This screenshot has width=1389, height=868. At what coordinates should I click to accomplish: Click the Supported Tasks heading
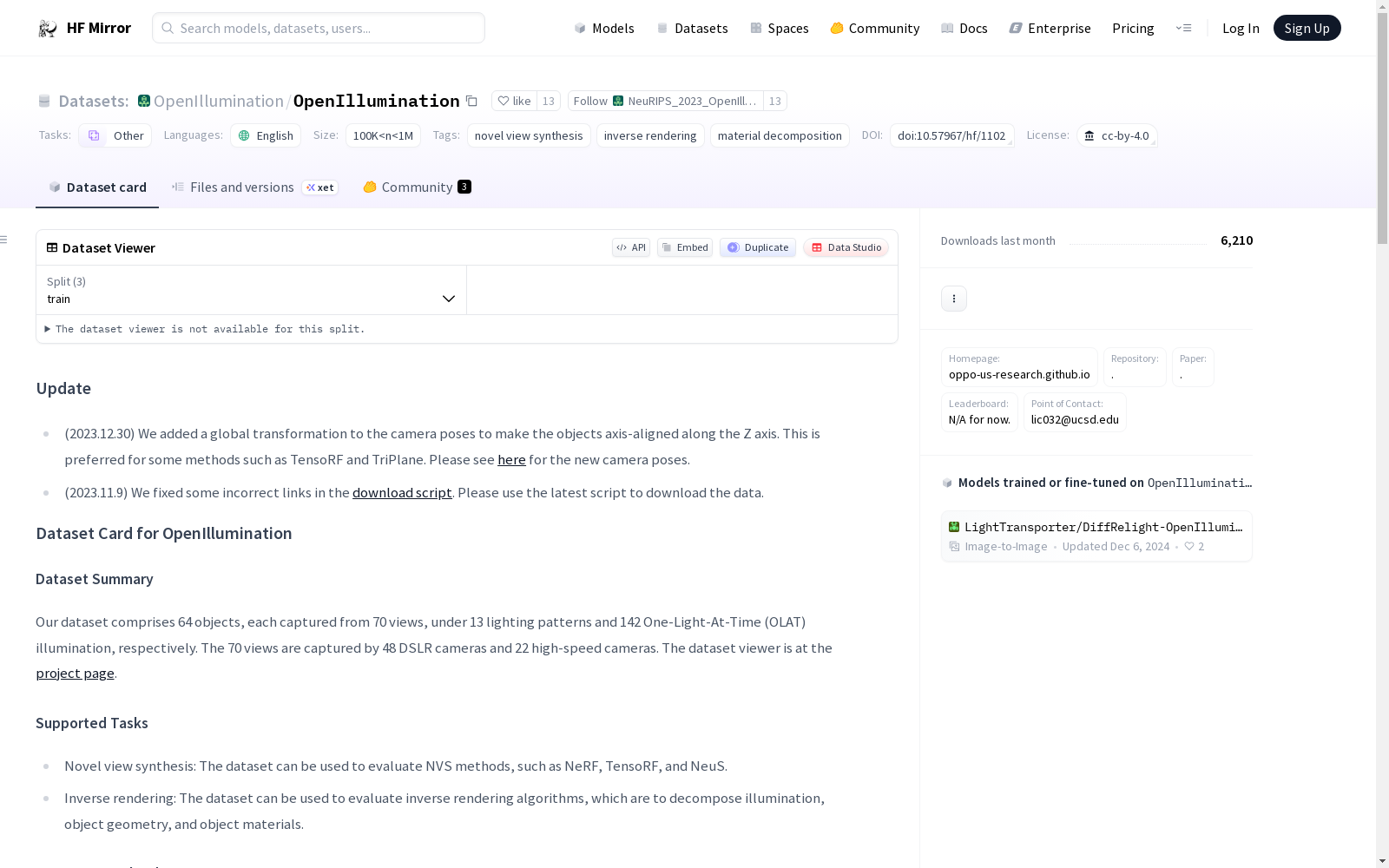click(92, 723)
